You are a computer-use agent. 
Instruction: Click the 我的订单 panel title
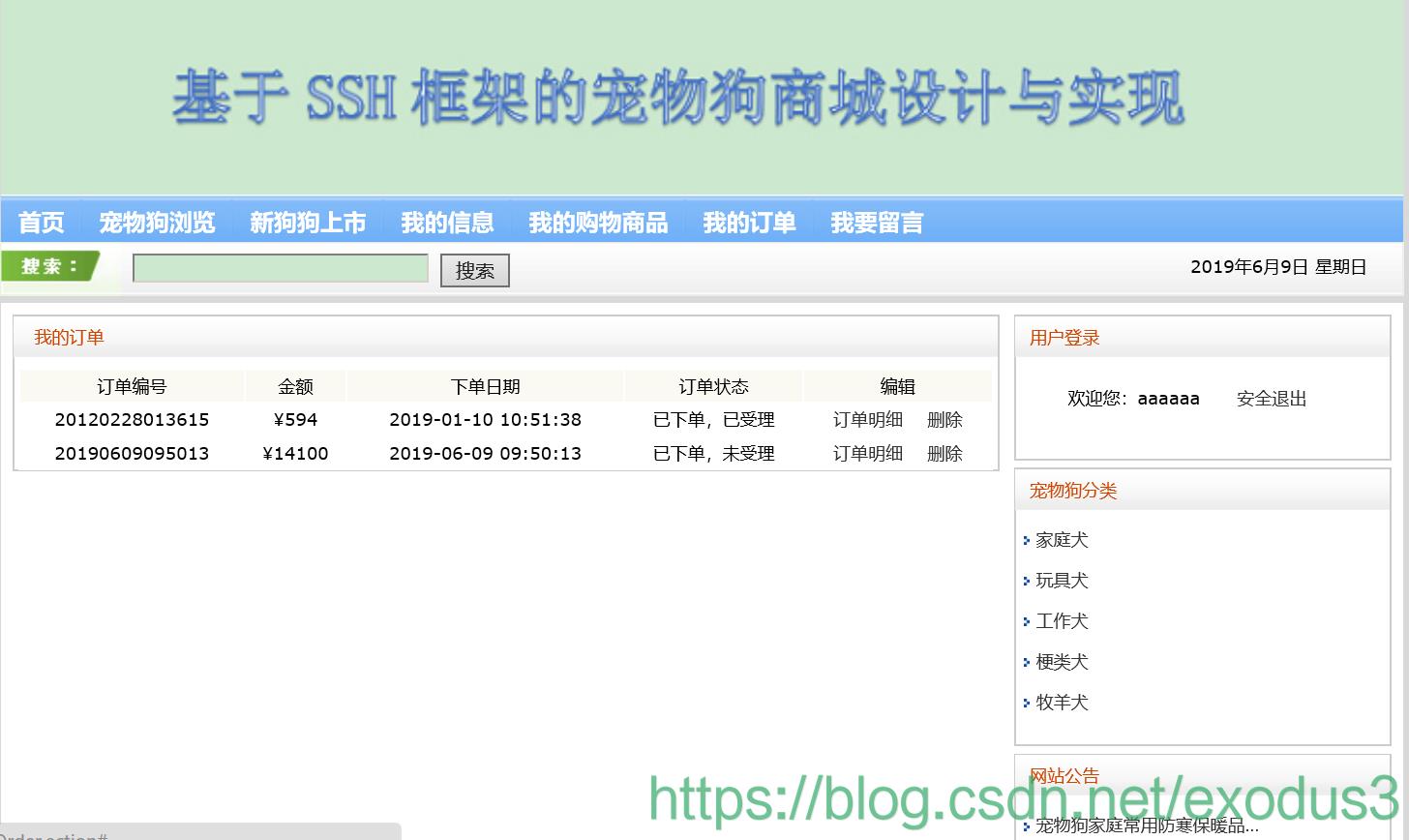click(x=69, y=338)
